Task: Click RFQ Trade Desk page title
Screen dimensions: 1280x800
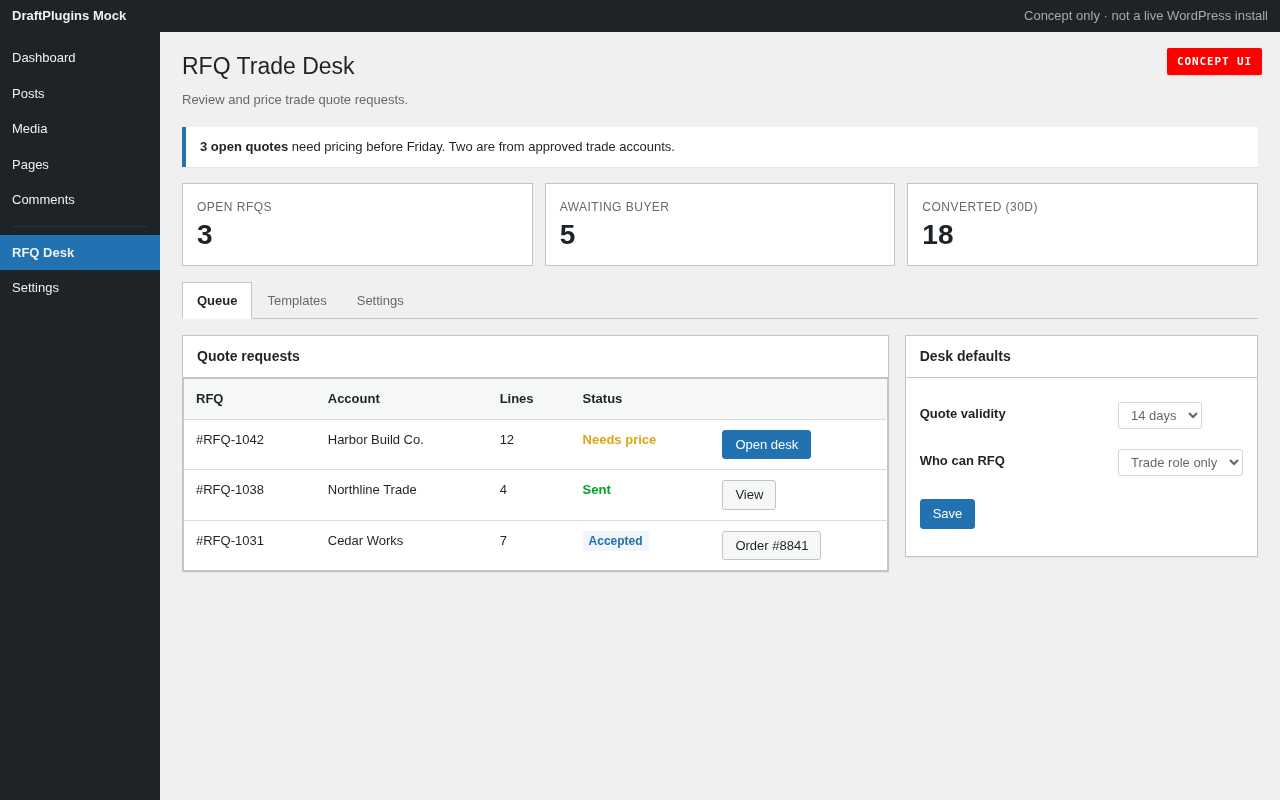Action: 268,66
